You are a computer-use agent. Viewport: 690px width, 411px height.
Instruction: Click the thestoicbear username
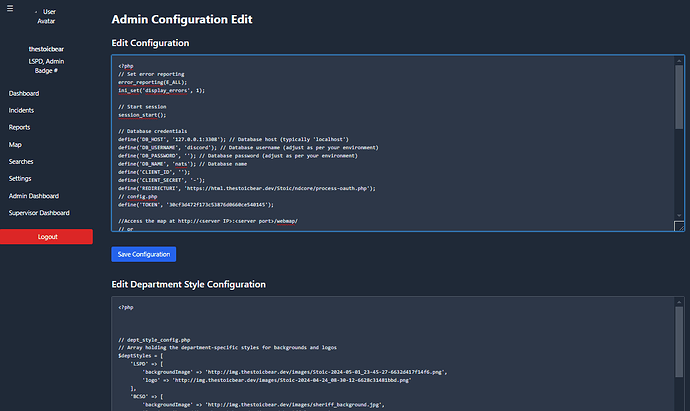46,49
